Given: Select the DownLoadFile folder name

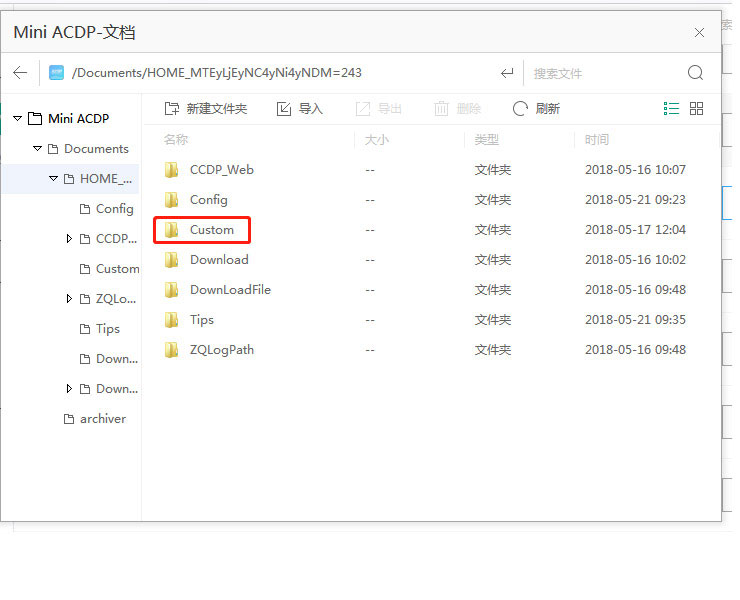Looking at the screenshot, I should tap(230, 290).
